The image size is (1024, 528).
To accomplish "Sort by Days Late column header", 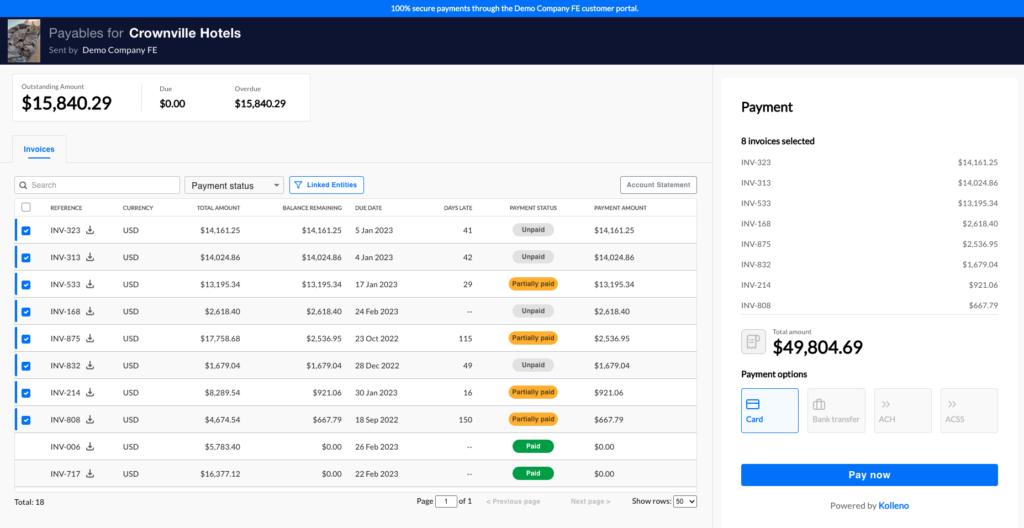I will [x=457, y=208].
